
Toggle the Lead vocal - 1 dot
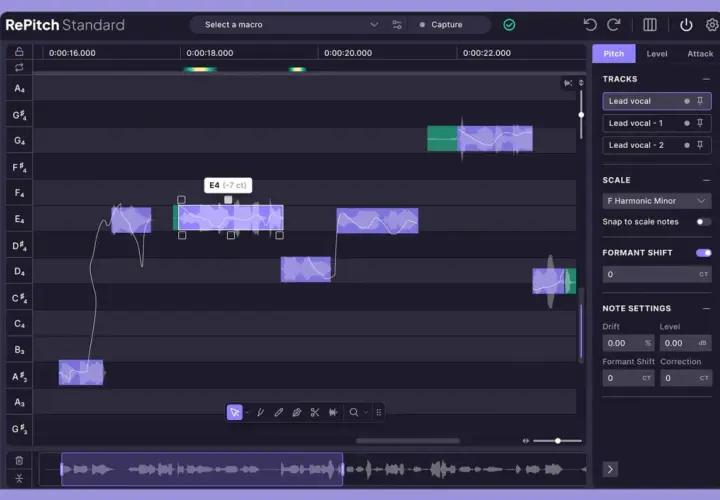(686, 123)
